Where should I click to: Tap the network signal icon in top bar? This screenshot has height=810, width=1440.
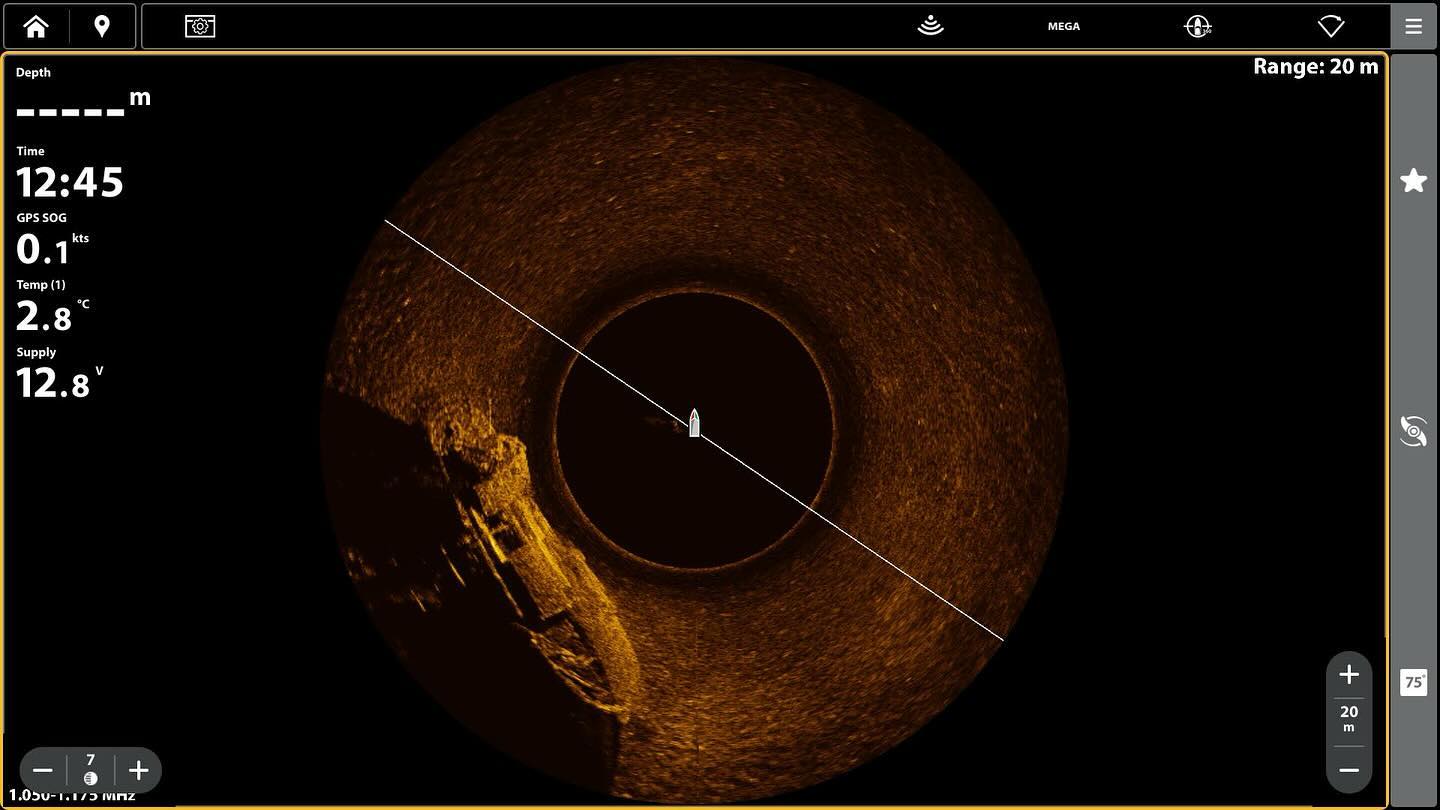tap(1330, 27)
